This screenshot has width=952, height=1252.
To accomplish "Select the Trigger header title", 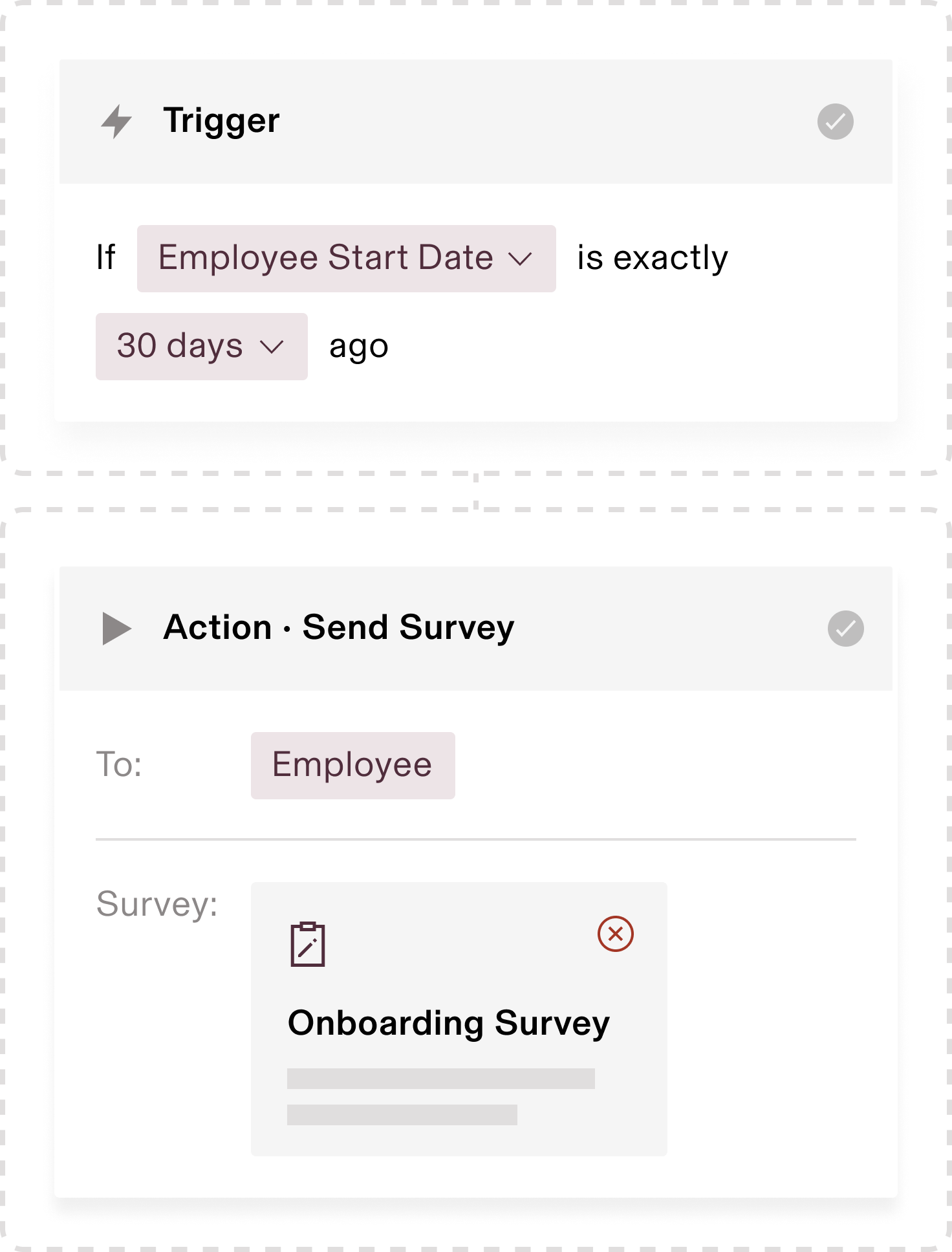I will point(221,121).
